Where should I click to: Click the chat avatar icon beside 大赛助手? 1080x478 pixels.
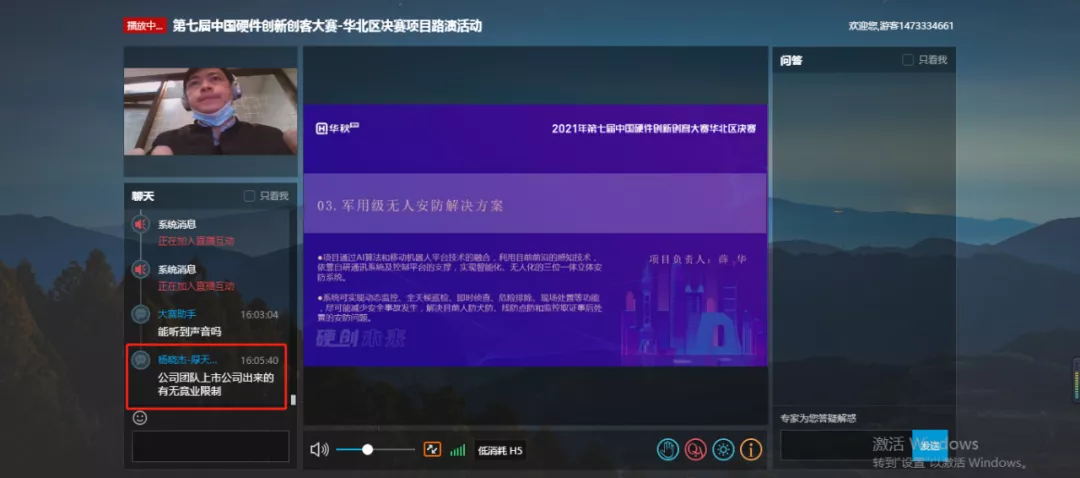pos(141,315)
